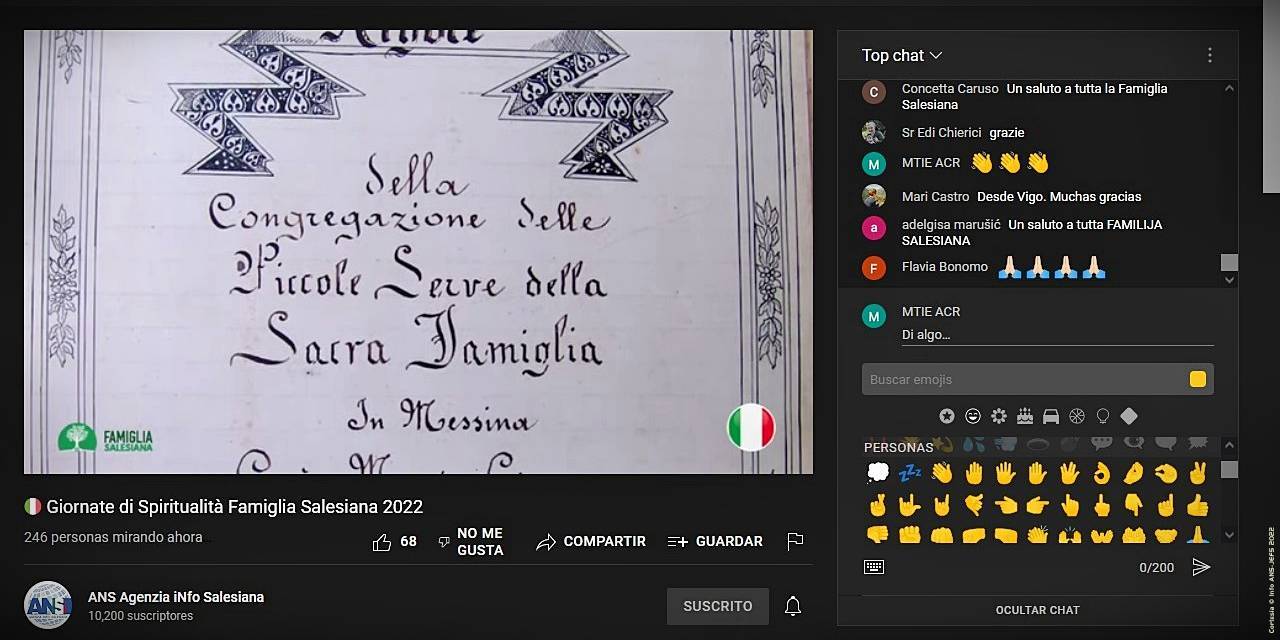
Task: Insert the thought bubble emoji
Action: pyautogui.click(x=878, y=473)
